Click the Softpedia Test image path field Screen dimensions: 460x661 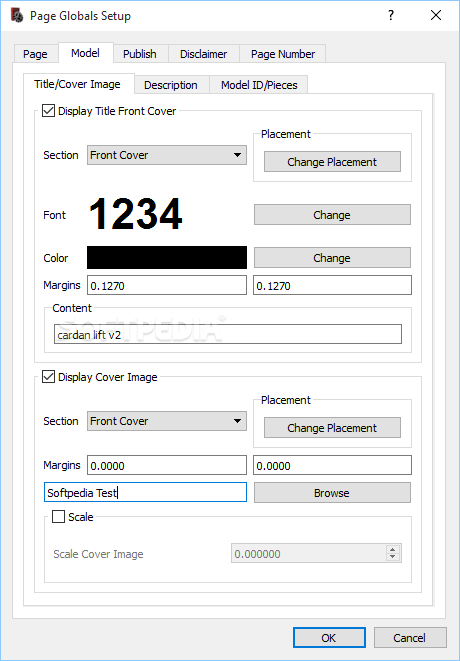coord(145,492)
